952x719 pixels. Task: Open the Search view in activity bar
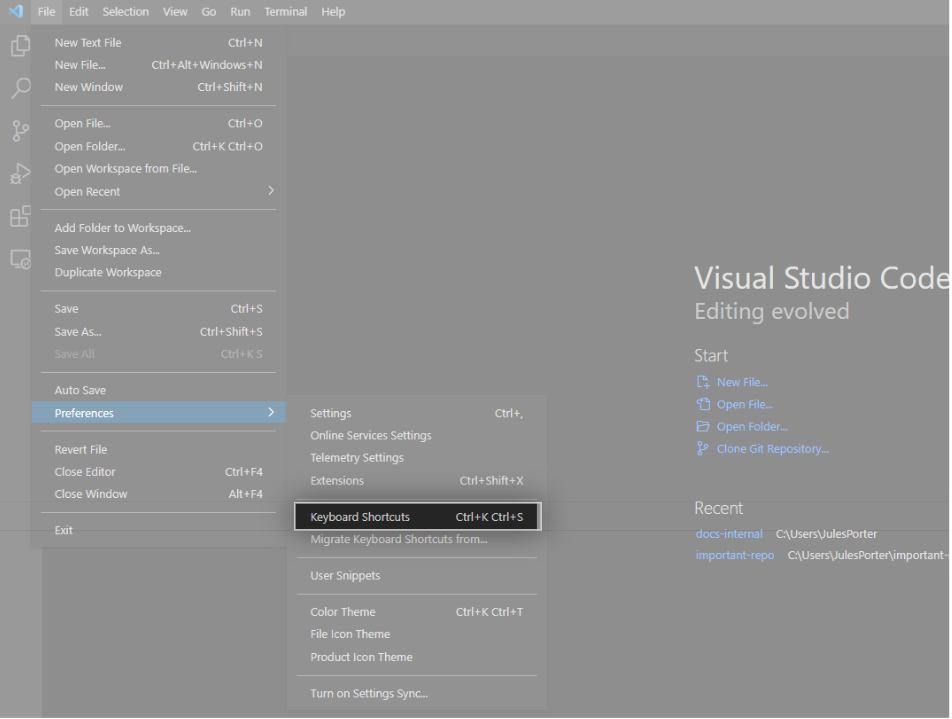pos(21,88)
